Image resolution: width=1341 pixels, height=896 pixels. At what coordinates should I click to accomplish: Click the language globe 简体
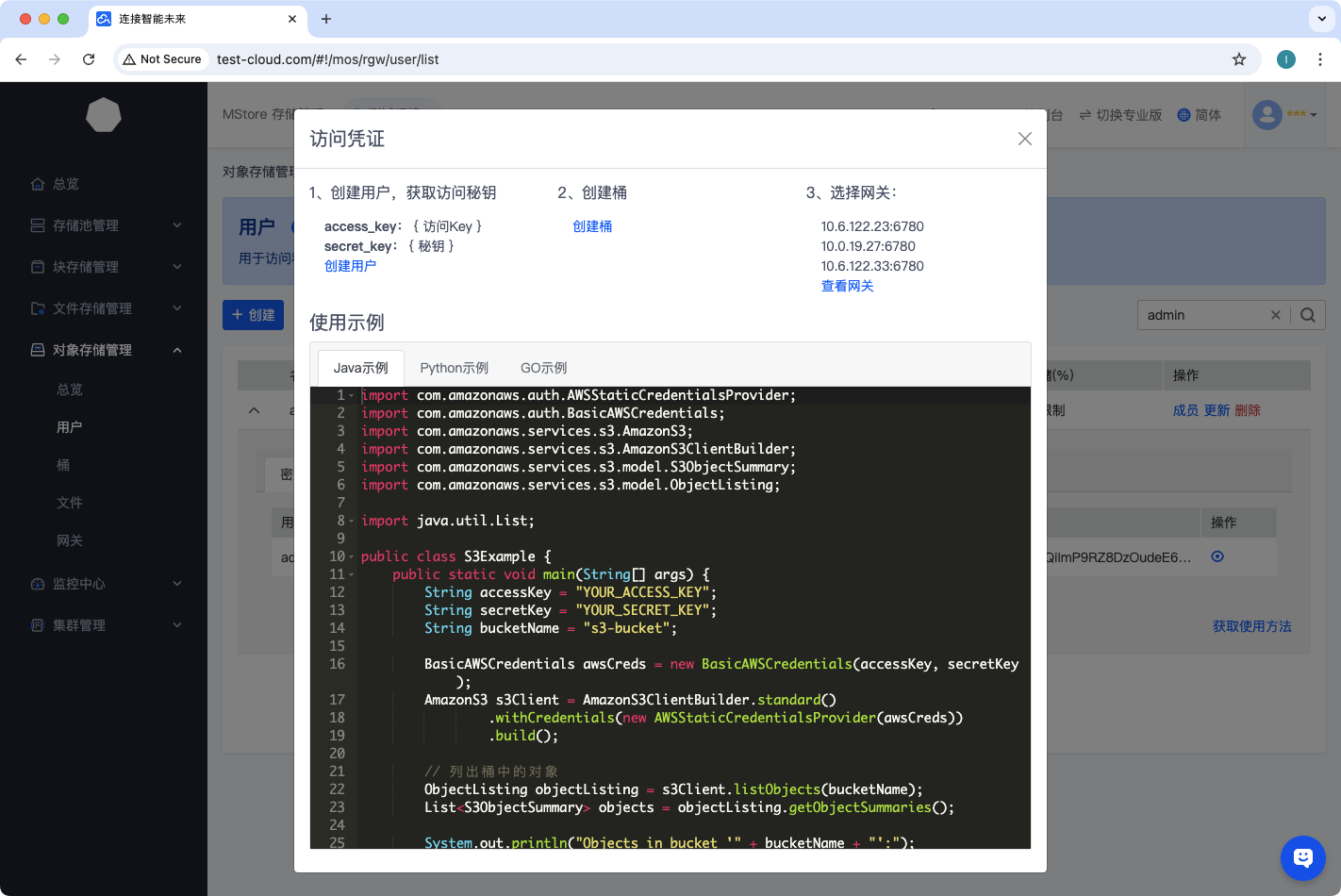pyautogui.click(x=1199, y=115)
